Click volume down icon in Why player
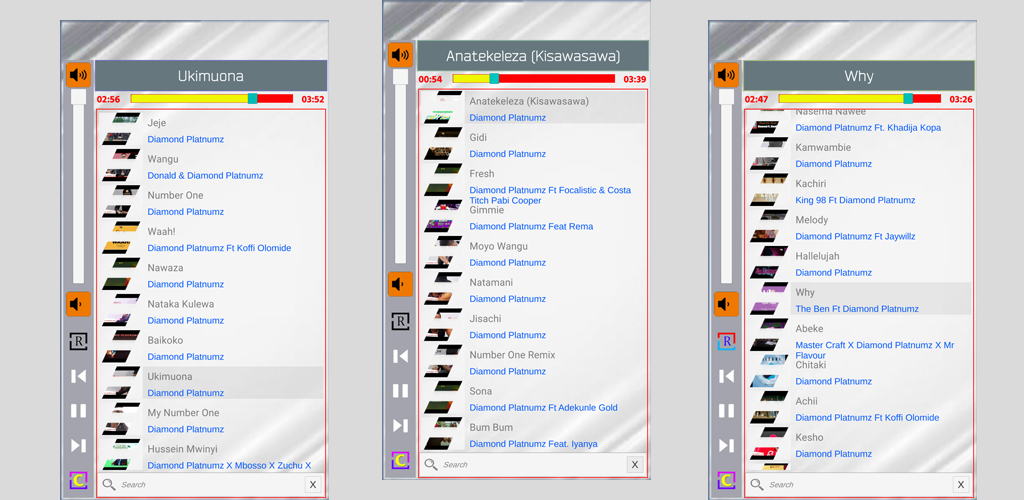1024x500 pixels. click(726, 304)
